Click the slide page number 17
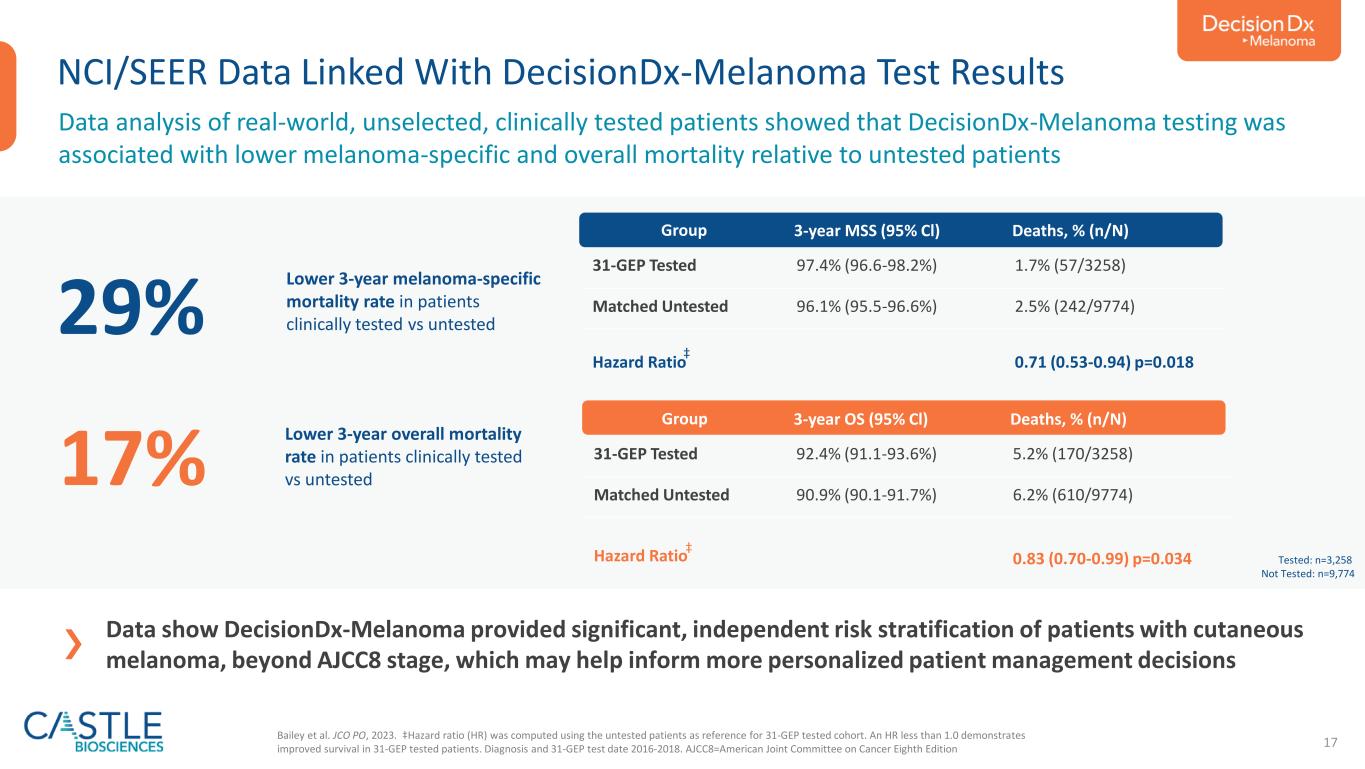This screenshot has width=1365, height=769. click(1330, 742)
